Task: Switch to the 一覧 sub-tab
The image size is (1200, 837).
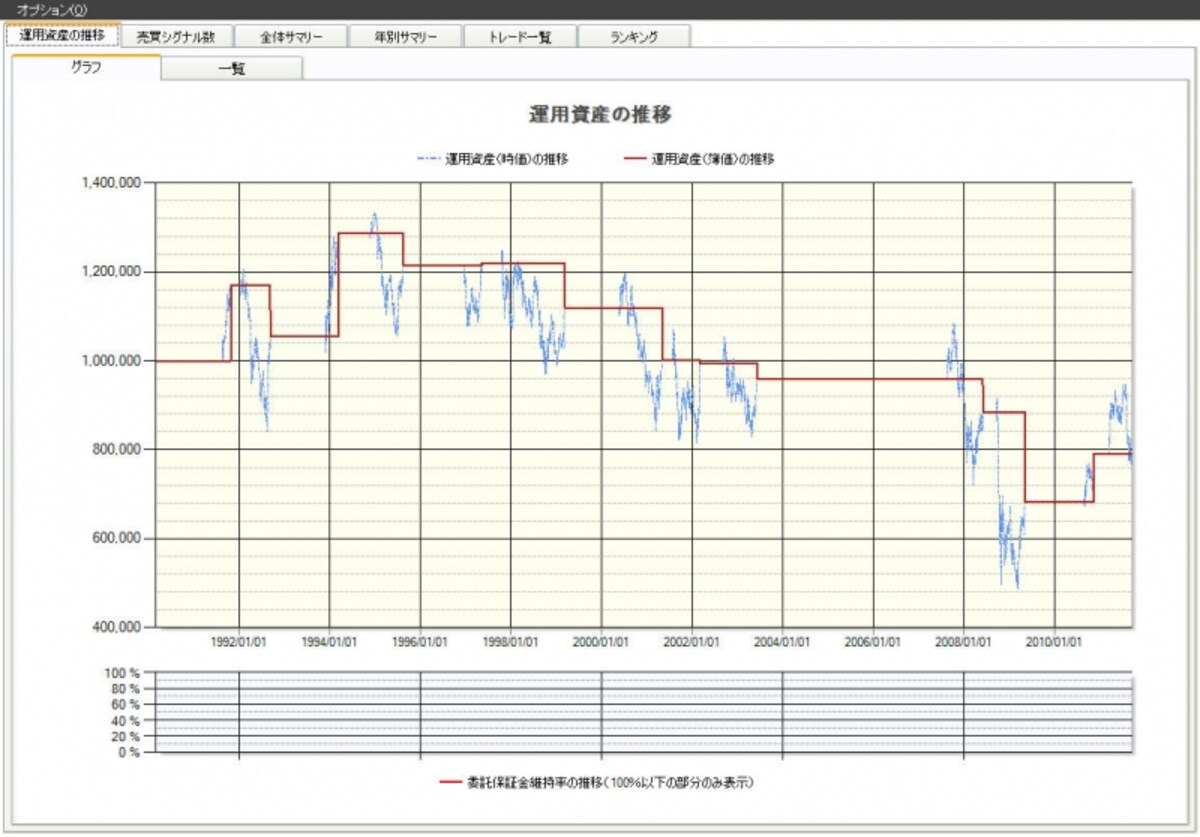Action: point(231,70)
